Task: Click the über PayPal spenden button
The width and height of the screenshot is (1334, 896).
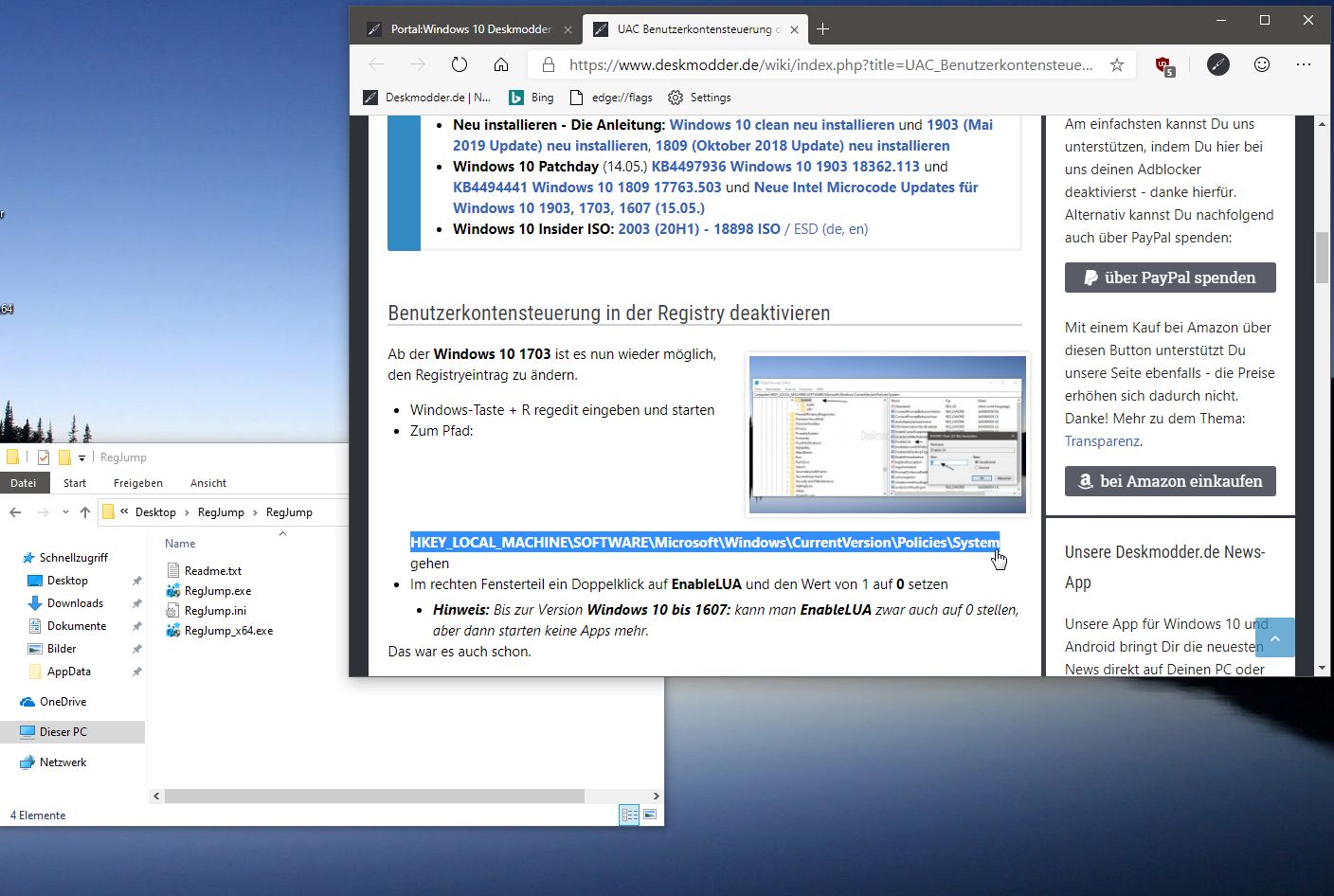Action: (x=1170, y=278)
